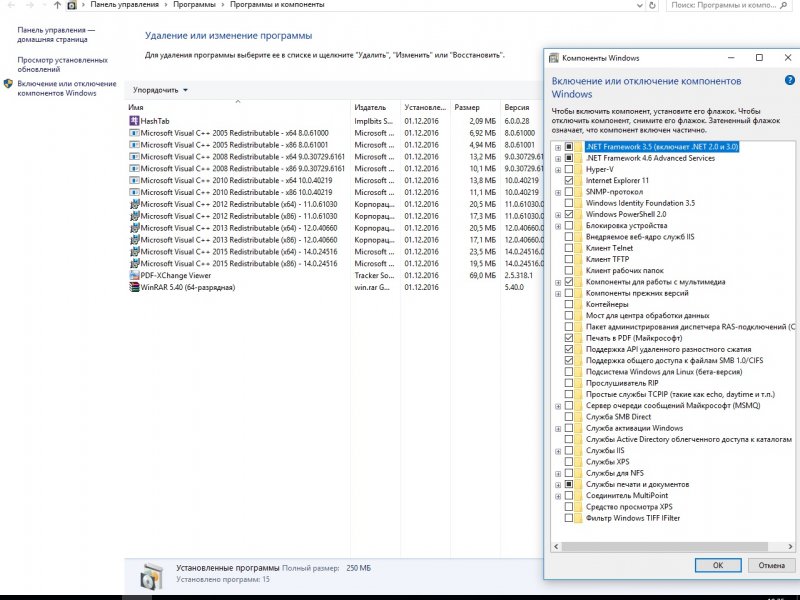The width and height of the screenshot is (800, 600).
Task: Click icon of Visual C++ 2008 x64 9.0.30729.6161
Action: pos(134,157)
